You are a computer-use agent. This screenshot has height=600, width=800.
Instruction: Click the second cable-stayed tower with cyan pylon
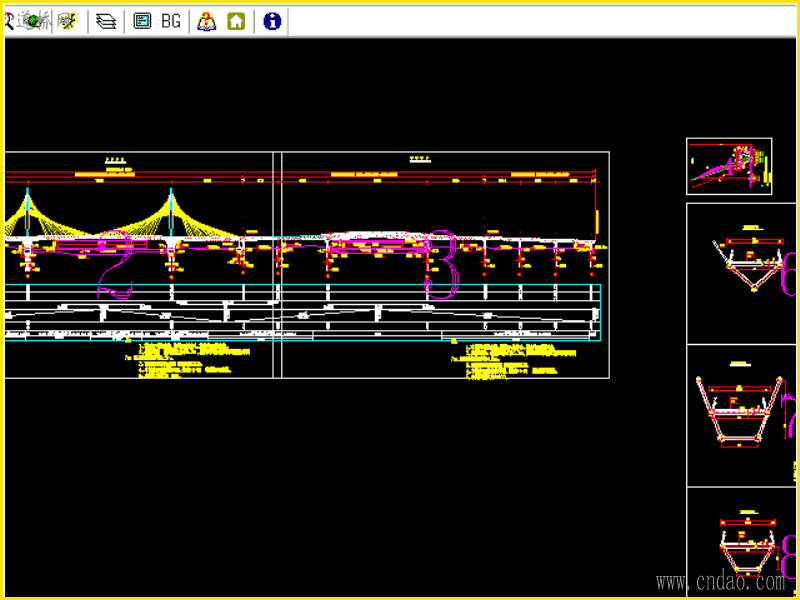172,215
